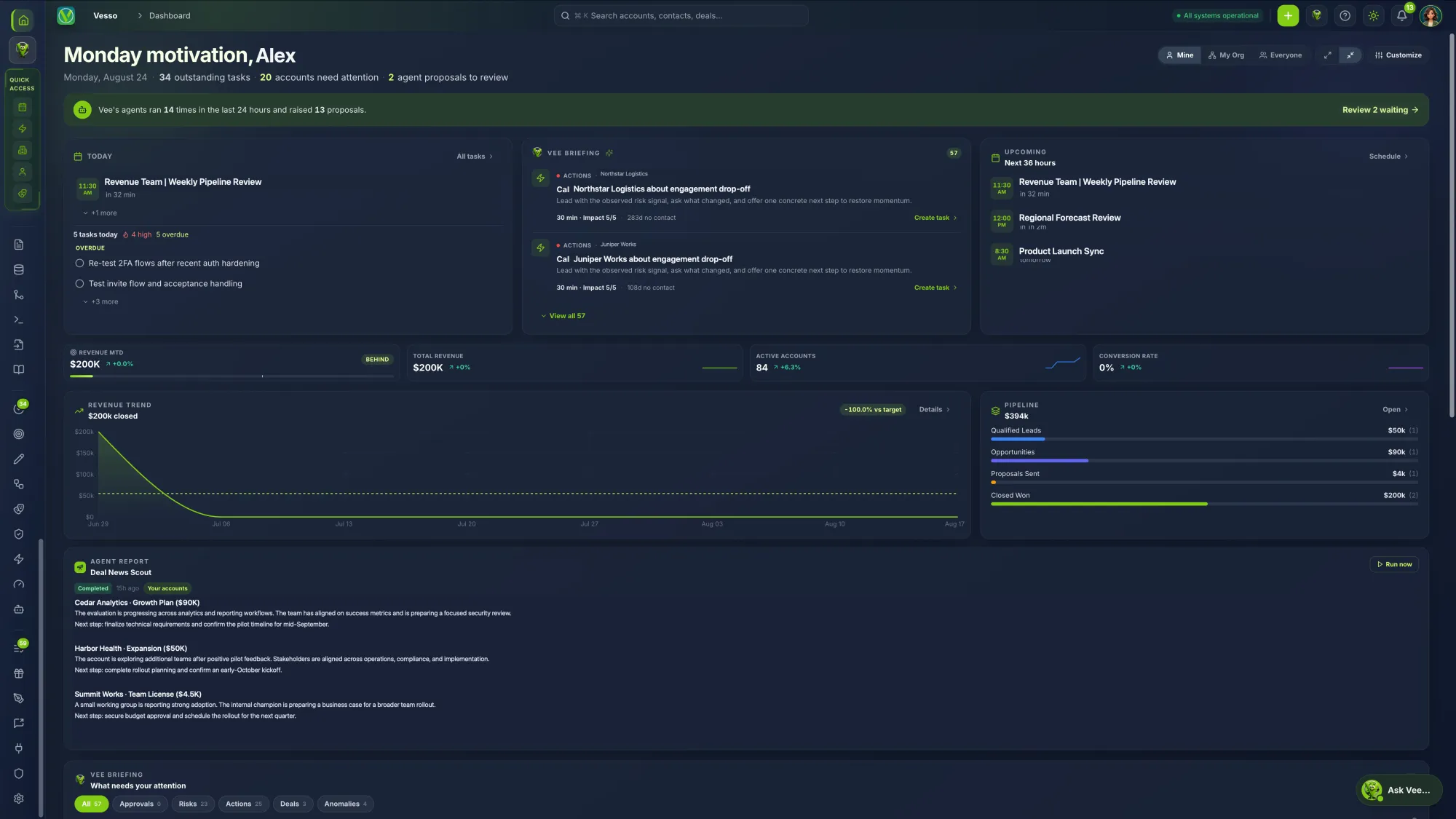Open the file import icon in sidebar
1456x819 pixels.
tap(19, 344)
